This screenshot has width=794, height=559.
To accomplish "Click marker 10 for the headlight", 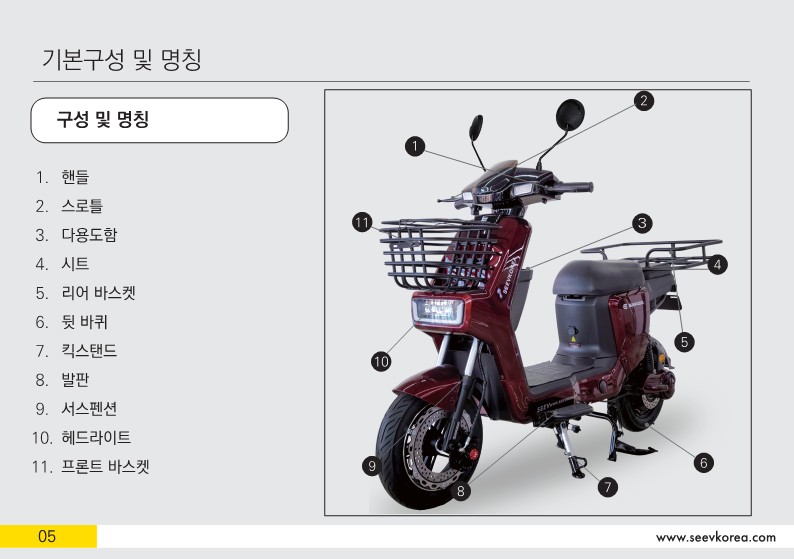I will (x=381, y=361).
